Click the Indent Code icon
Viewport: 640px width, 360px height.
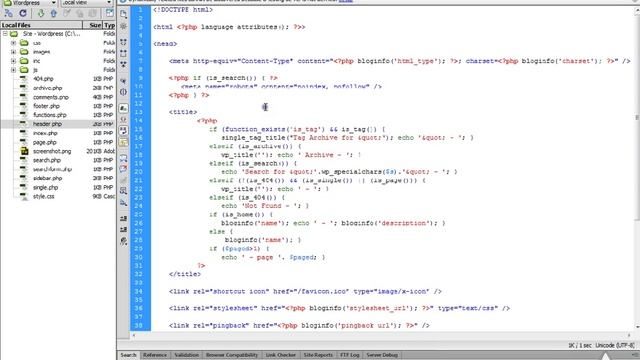123,218
